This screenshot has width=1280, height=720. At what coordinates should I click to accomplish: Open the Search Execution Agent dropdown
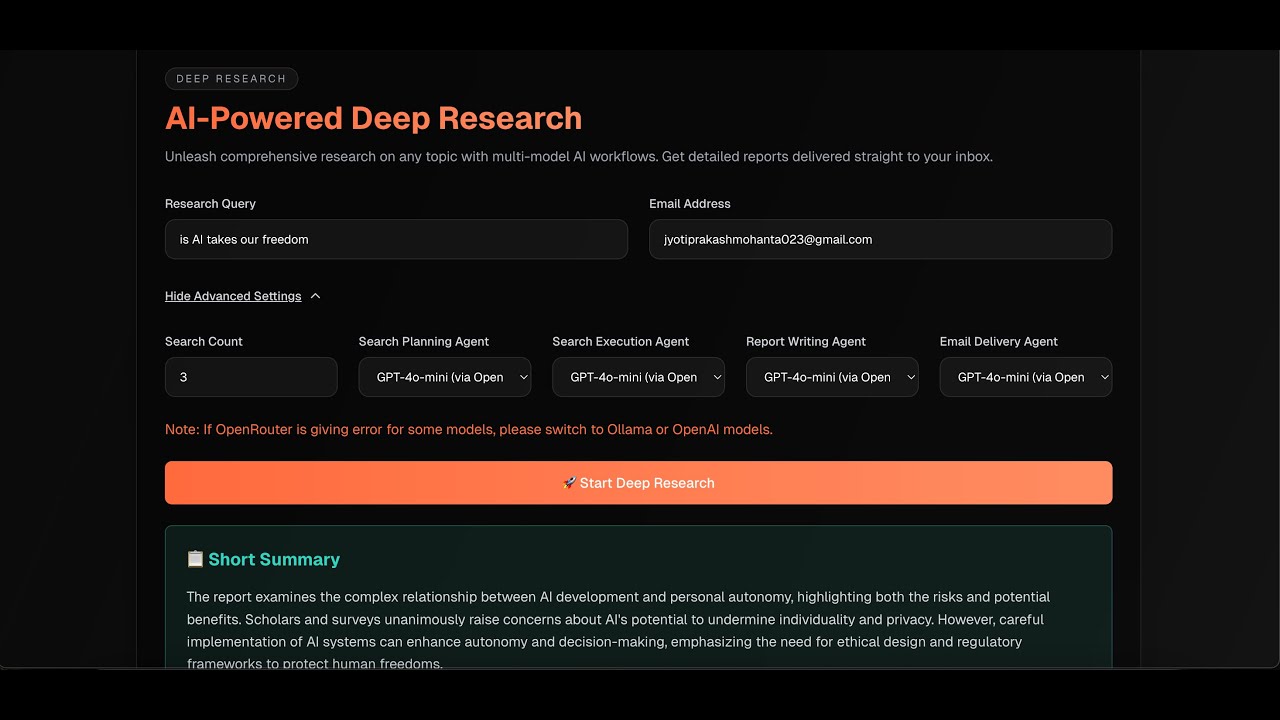click(x=638, y=377)
